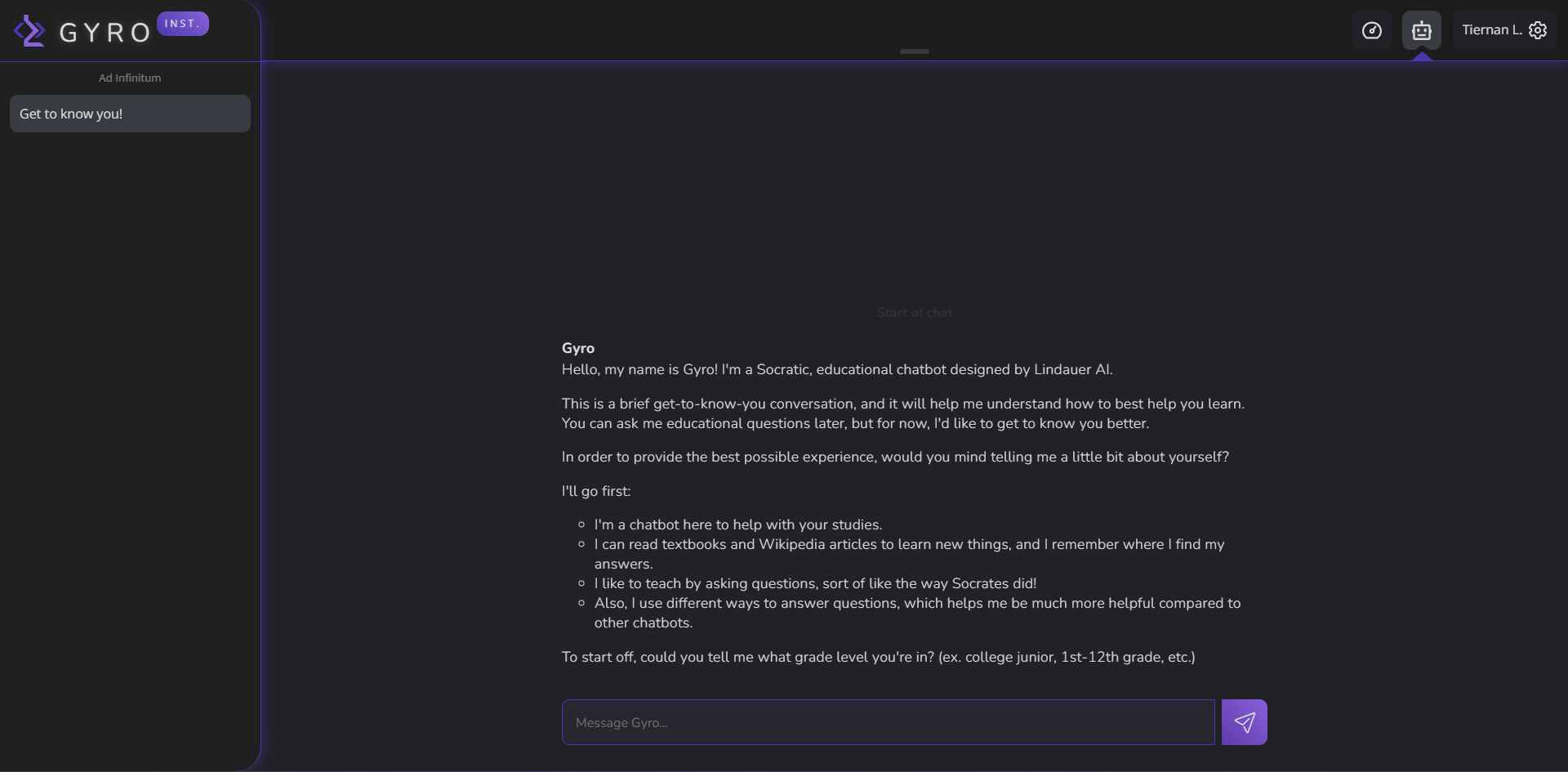Click the purple Gyro logo mark
Viewport: 1568px width, 772px height.
click(29, 31)
